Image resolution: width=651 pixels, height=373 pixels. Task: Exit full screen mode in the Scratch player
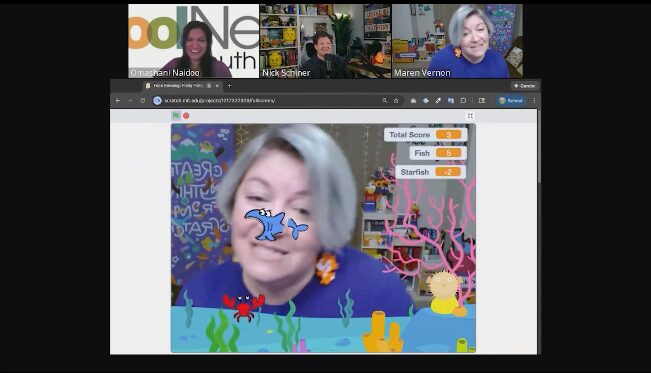470,115
